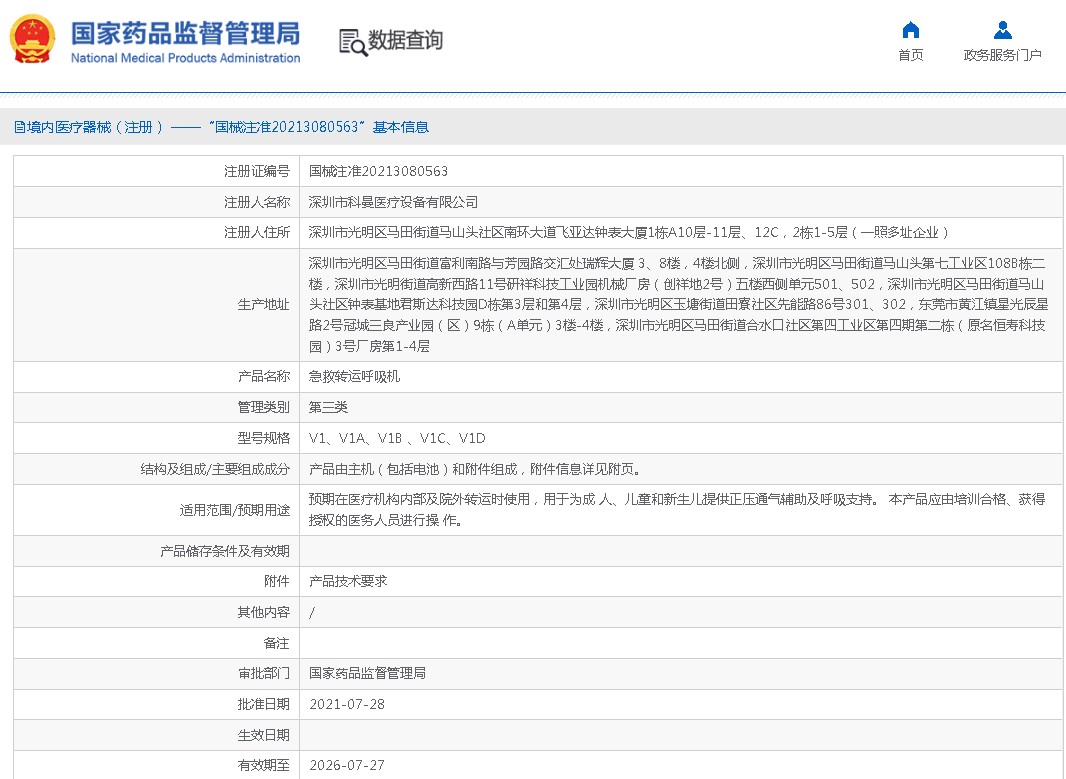
Task: Open the 首页 text link
Action: click(910, 56)
